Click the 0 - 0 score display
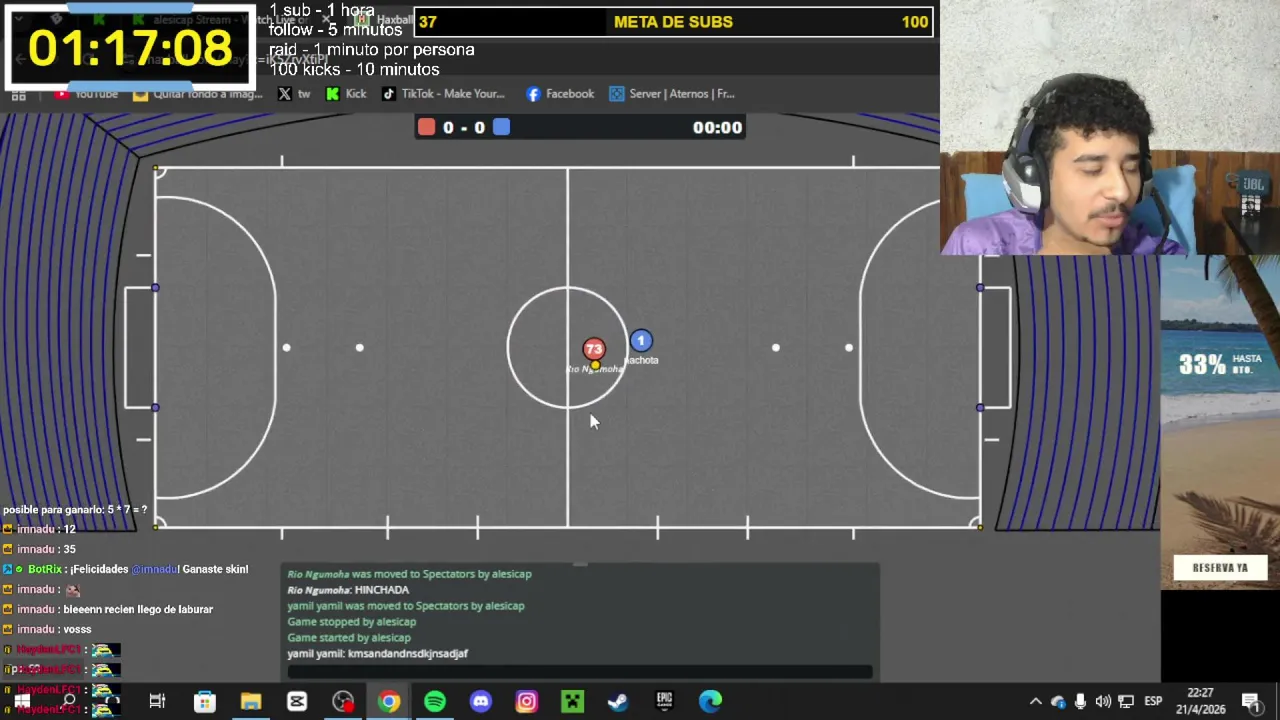 click(464, 127)
